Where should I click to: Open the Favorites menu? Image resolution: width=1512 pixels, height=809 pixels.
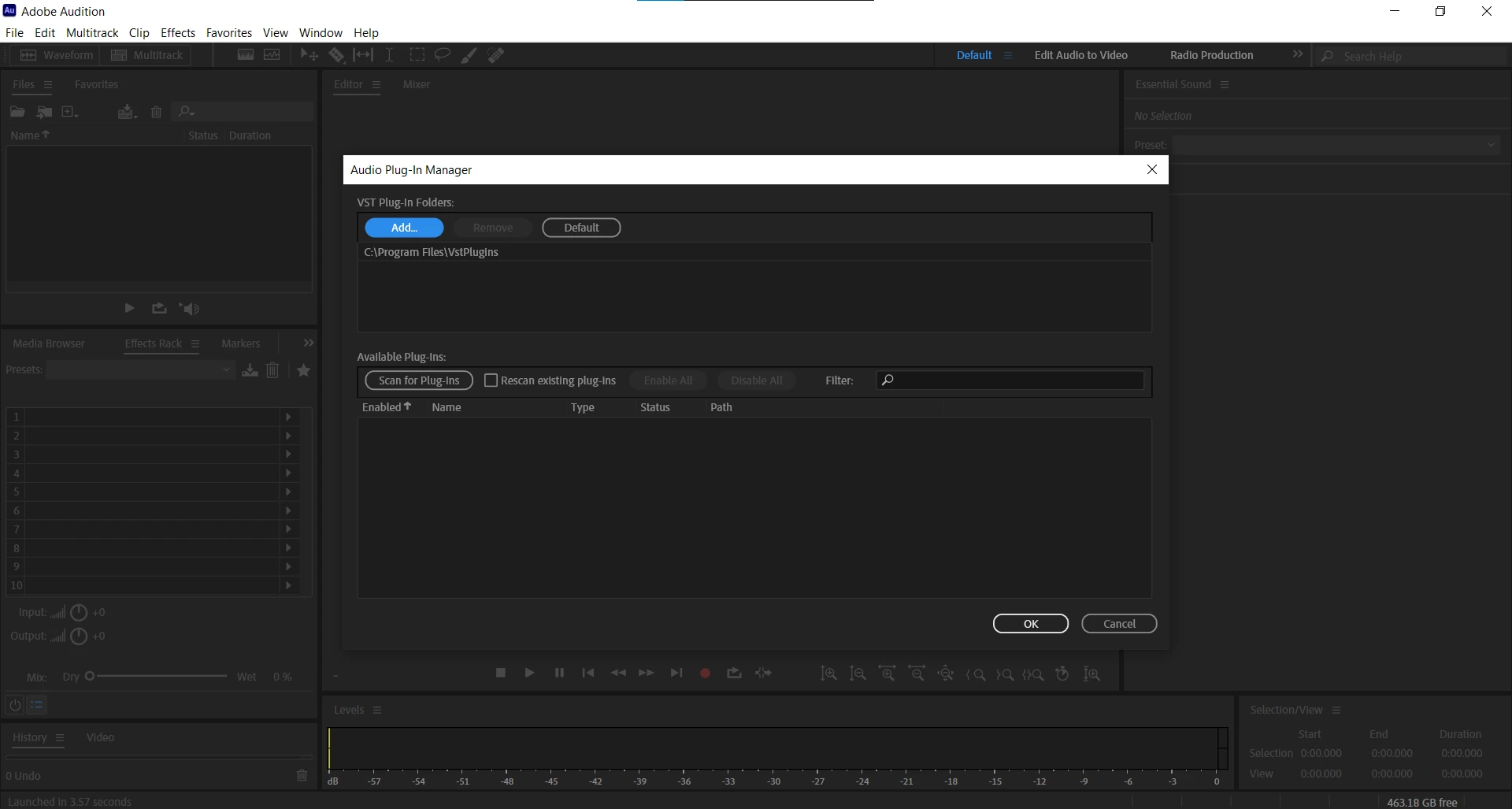pos(229,33)
